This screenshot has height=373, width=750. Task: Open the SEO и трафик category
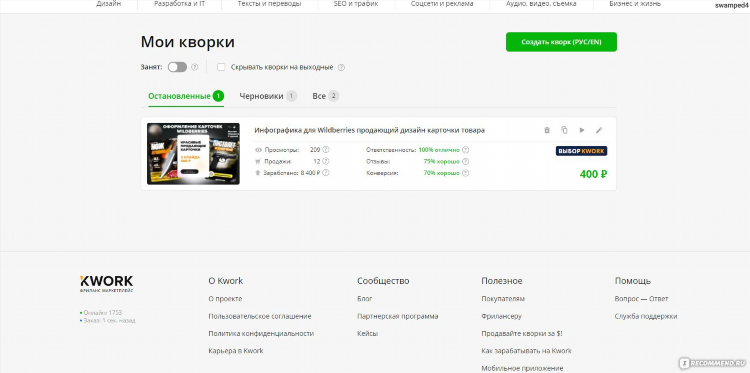(356, 4)
